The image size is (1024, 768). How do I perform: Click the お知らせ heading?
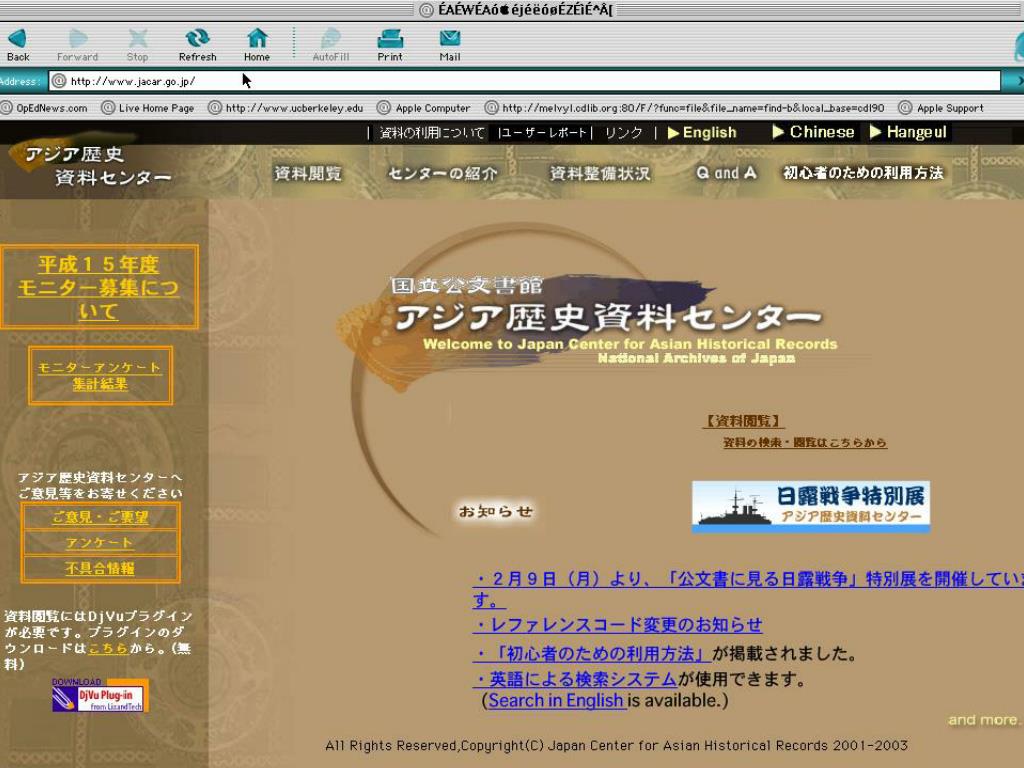(x=496, y=511)
